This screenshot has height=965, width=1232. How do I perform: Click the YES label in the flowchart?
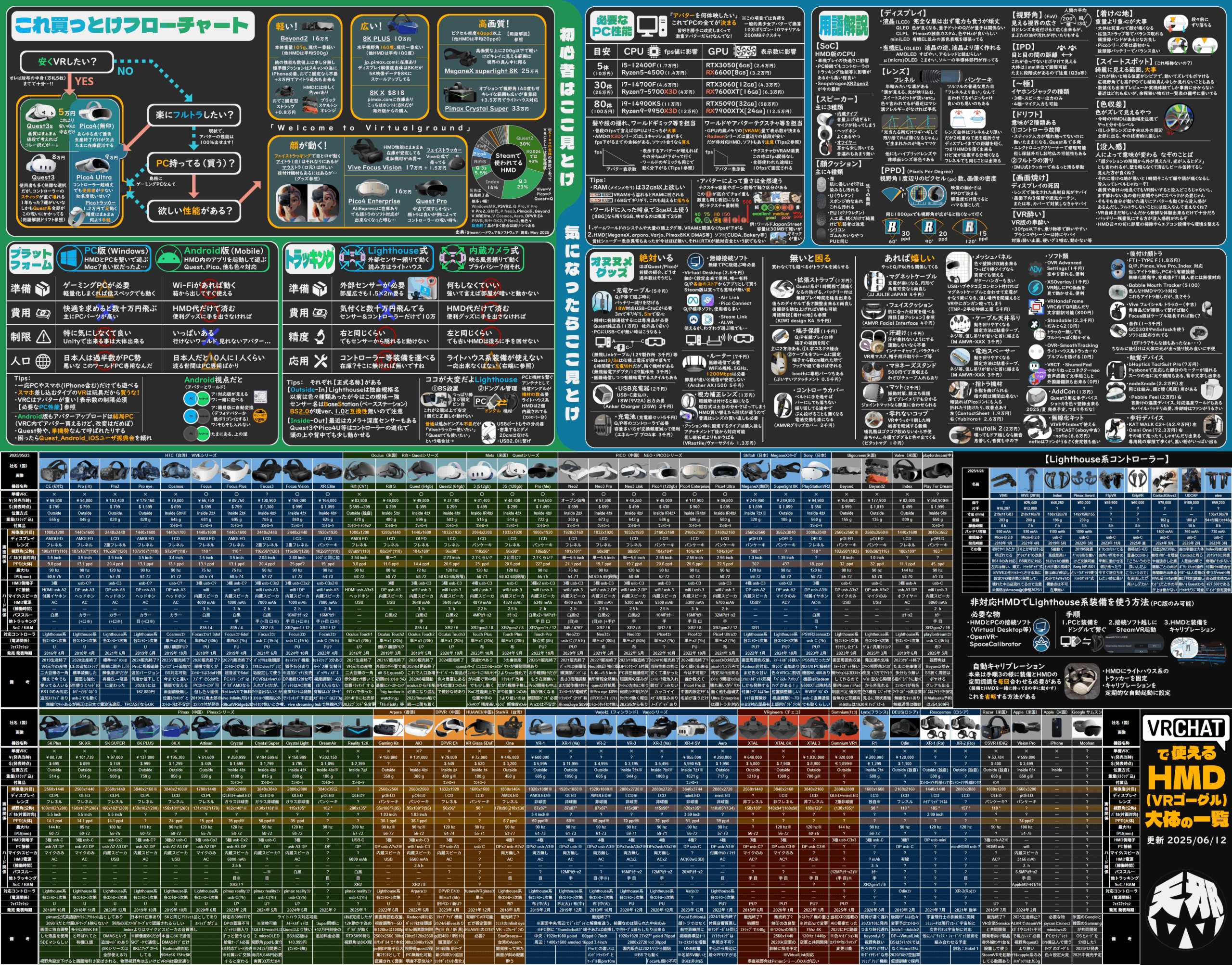tap(84, 81)
